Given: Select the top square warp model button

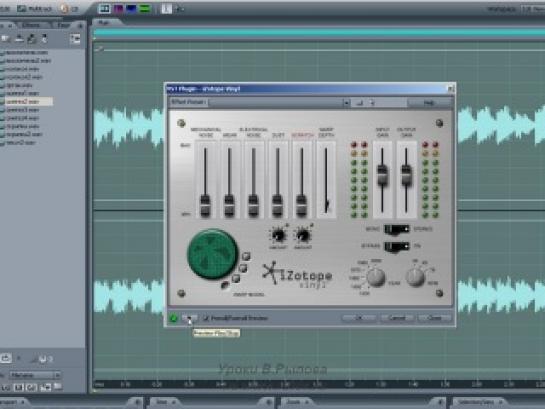Looking at the screenshot, I should point(246,256).
